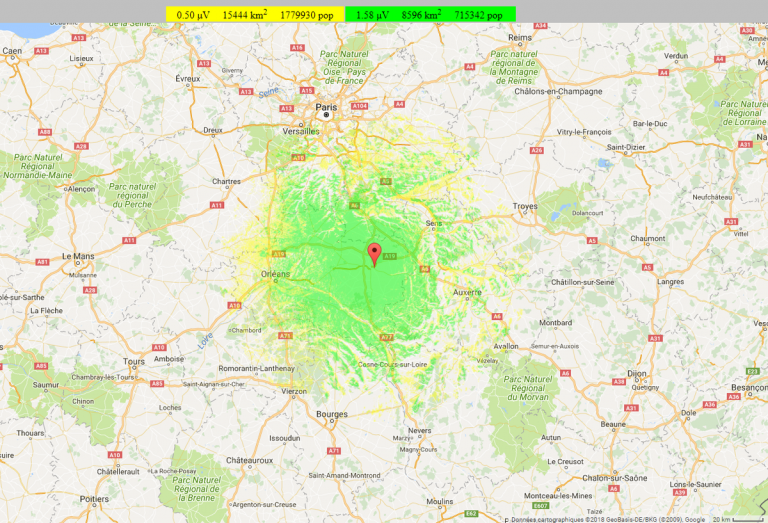Click the Paris city marker dot
768x523 pixels.
coord(326,115)
